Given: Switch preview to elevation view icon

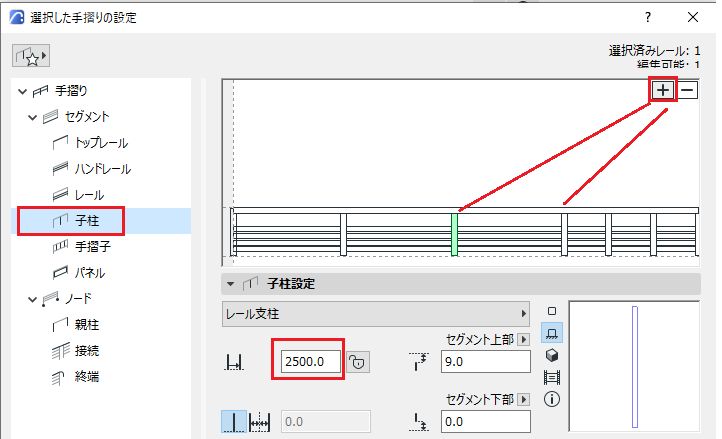Looking at the screenshot, I should (552, 333).
